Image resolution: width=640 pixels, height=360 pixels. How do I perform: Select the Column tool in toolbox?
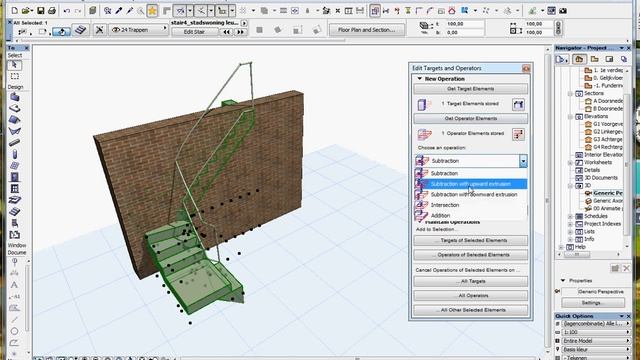[x=14, y=154]
